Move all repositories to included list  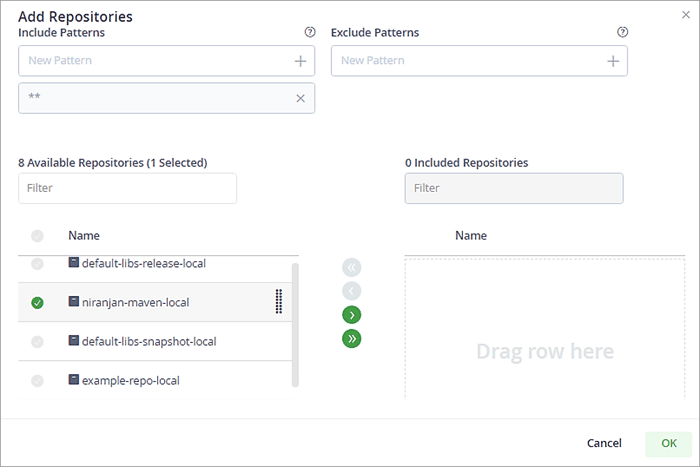(x=351, y=339)
